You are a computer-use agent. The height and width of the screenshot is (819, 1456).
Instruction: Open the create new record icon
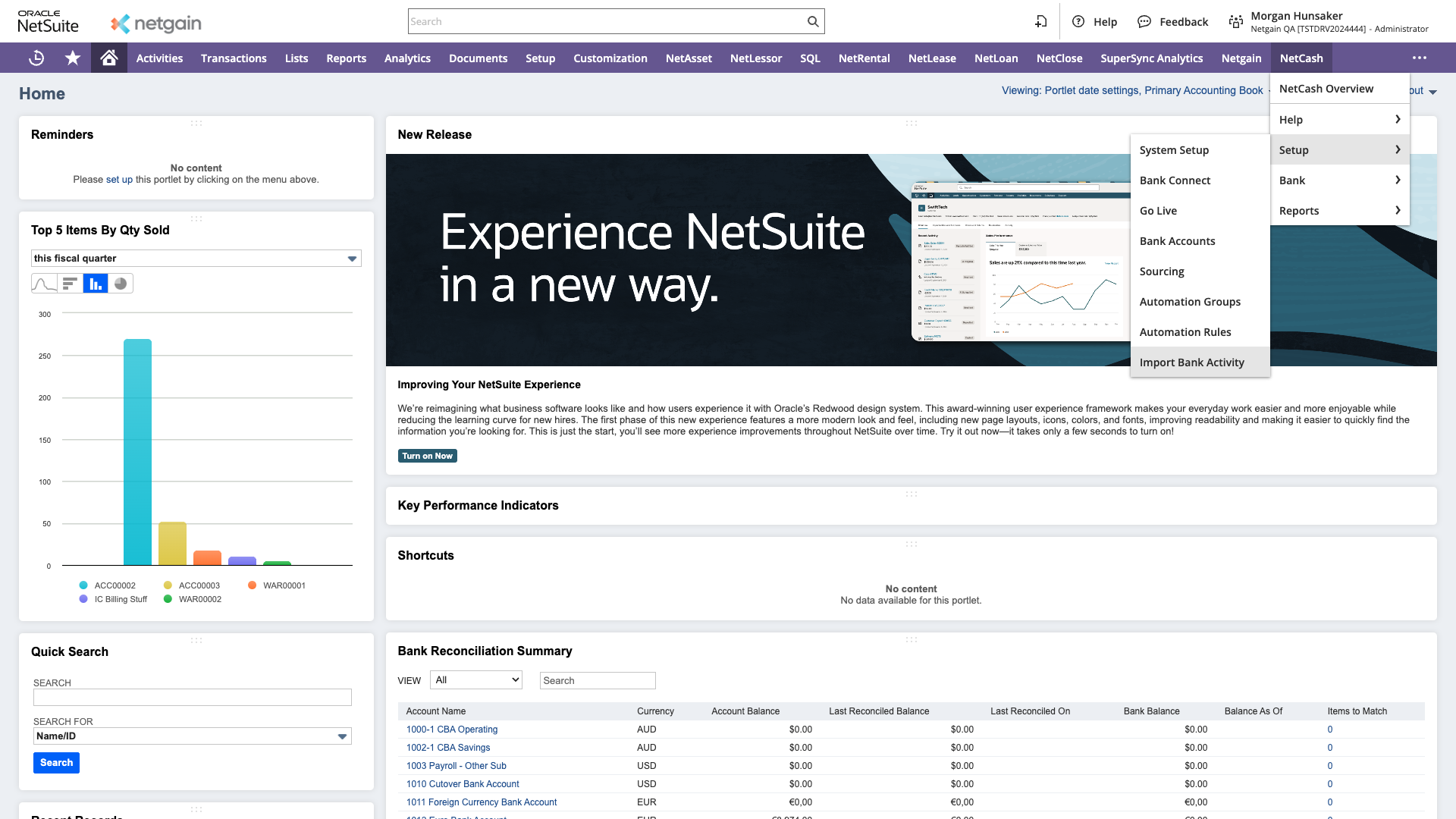coord(1041,21)
